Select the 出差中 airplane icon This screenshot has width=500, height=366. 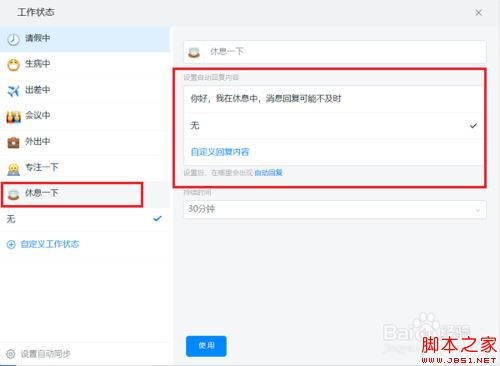click(x=13, y=90)
